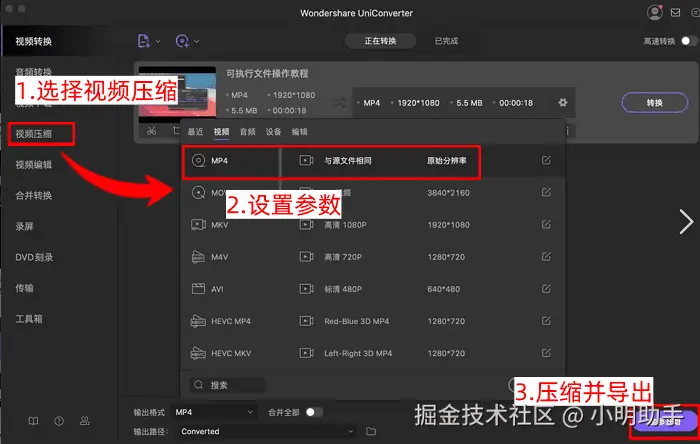Switch to the 音频 format tab
700x444 pixels.
(247, 132)
